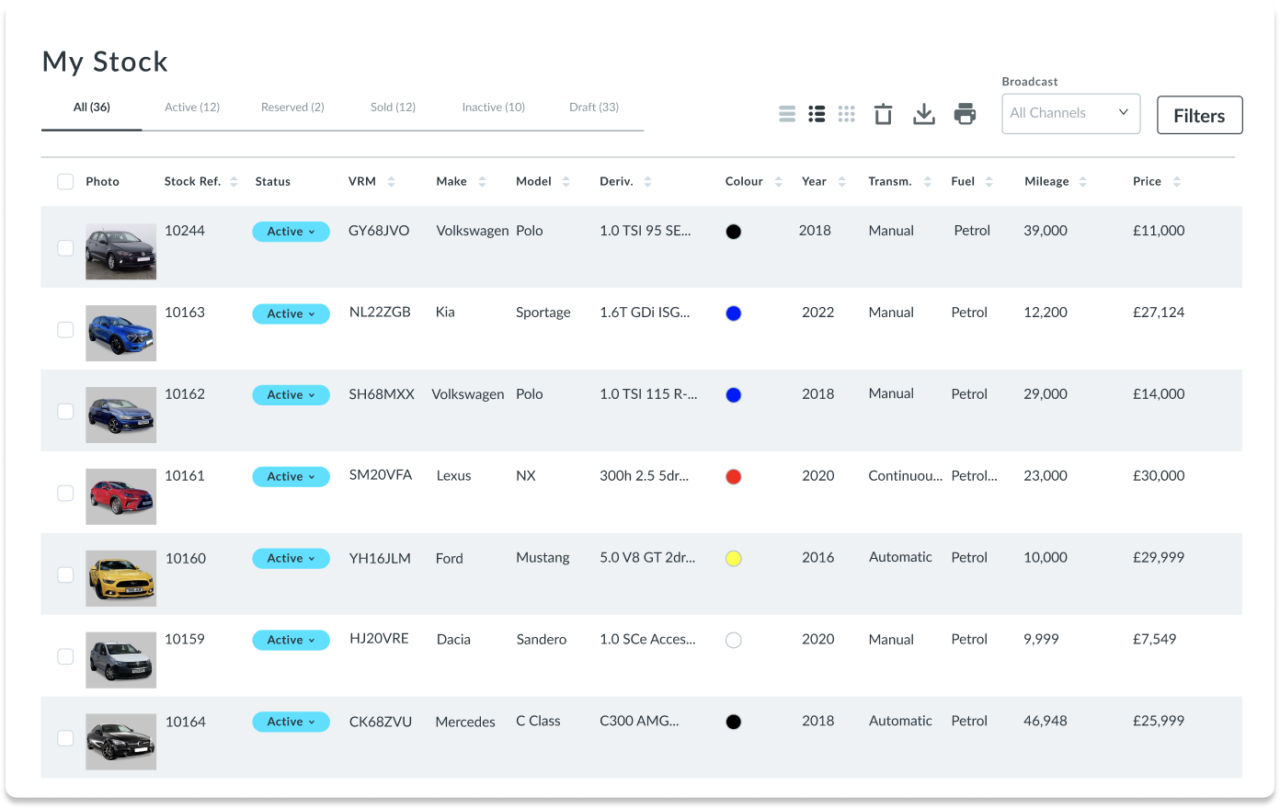Sort by Price column arrows
The image size is (1280, 808).
1176,182
